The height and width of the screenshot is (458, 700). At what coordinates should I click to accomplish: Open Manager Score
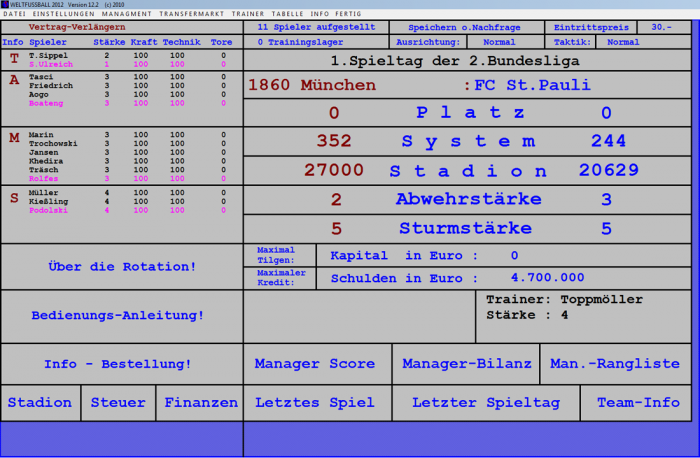[x=317, y=364]
